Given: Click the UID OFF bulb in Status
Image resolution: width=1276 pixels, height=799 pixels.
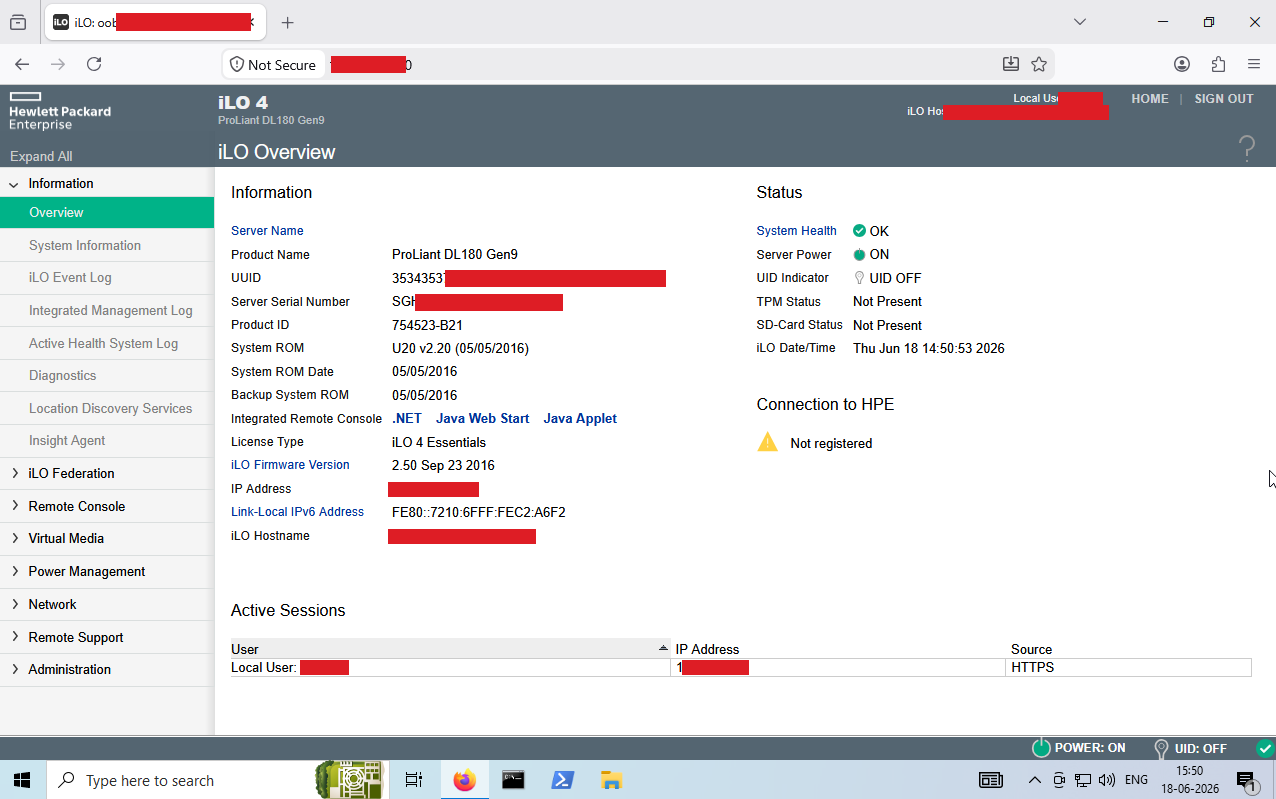Looking at the screenshot, I should tap(859, 278).
